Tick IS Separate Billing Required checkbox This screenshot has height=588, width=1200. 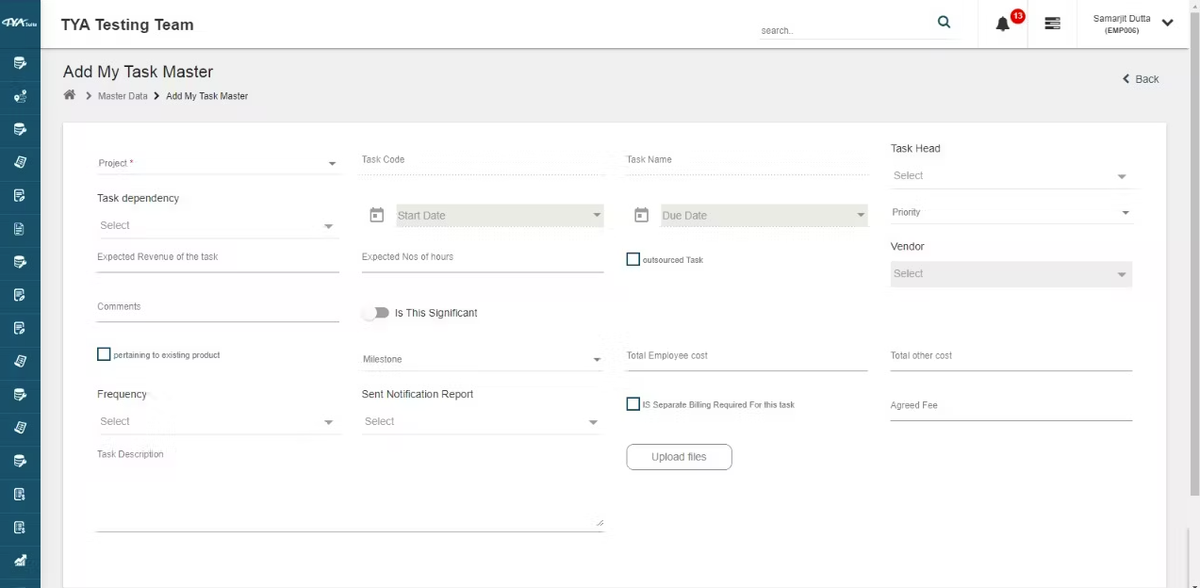point(633,404)
